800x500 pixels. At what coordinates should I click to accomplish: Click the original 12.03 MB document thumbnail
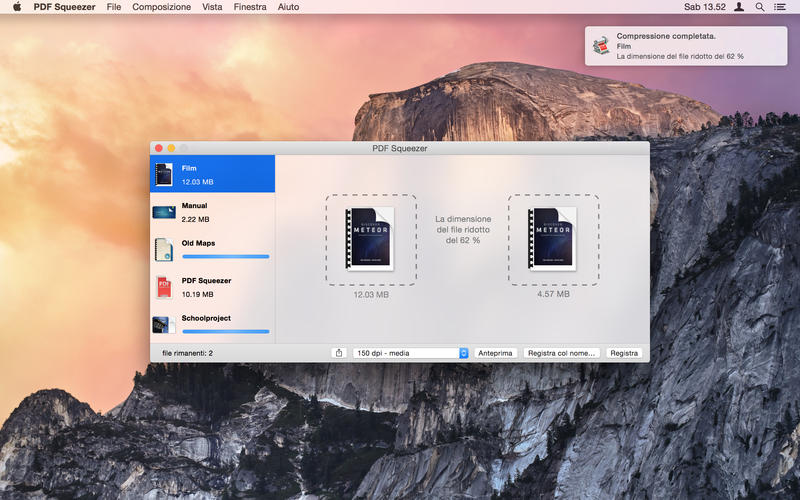pyautogui.click(x=370, y=240)
